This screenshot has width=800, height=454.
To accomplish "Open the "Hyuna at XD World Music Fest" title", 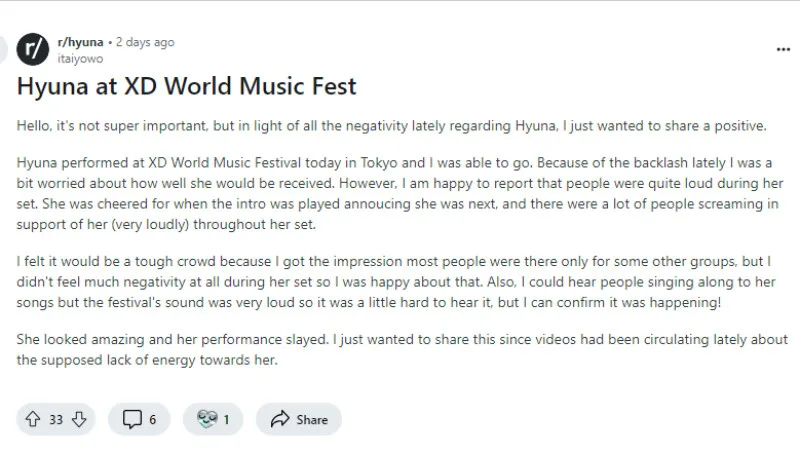I will (186, 87).
